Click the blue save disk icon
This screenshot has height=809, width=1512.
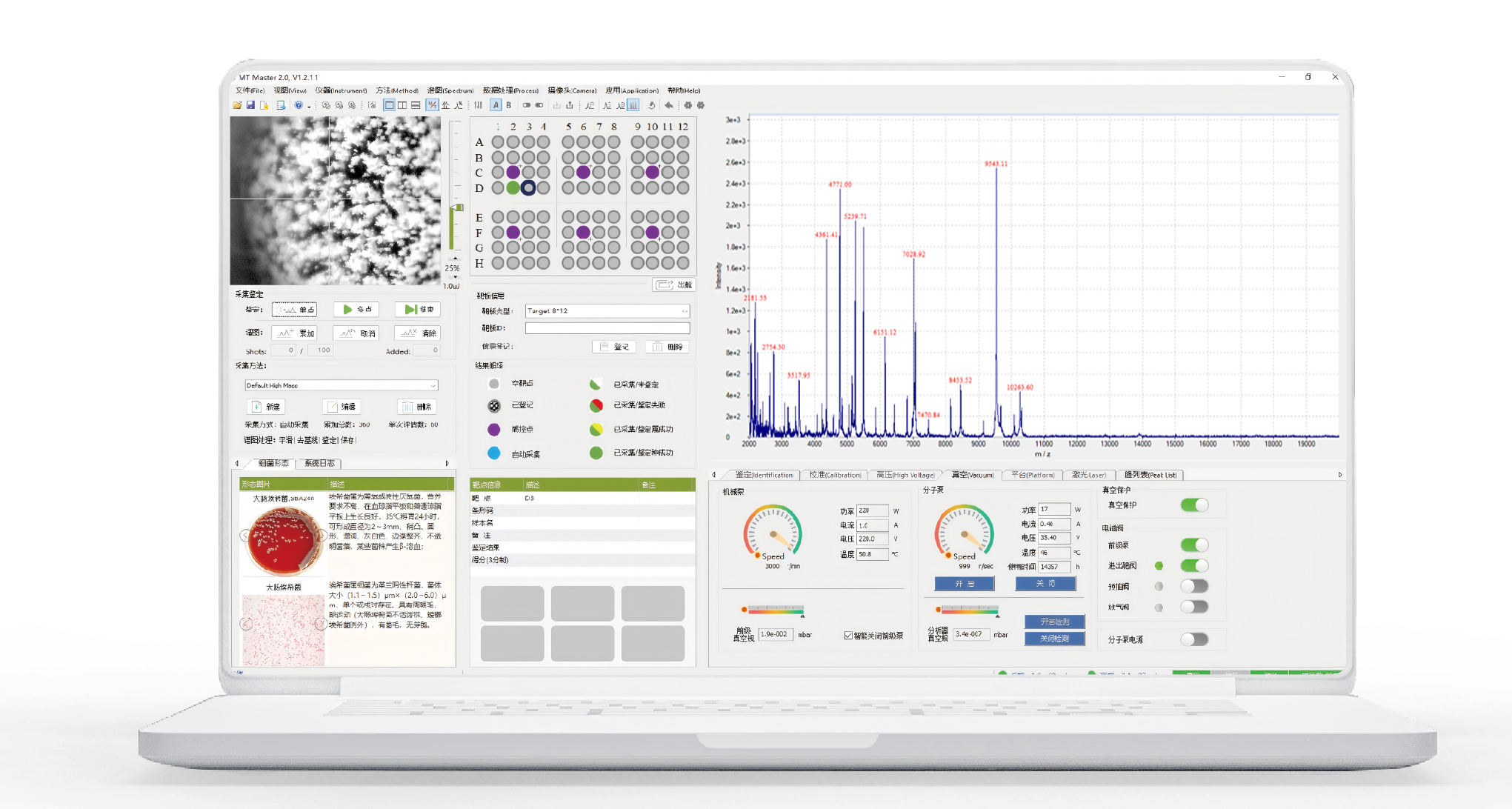[250, 105]
